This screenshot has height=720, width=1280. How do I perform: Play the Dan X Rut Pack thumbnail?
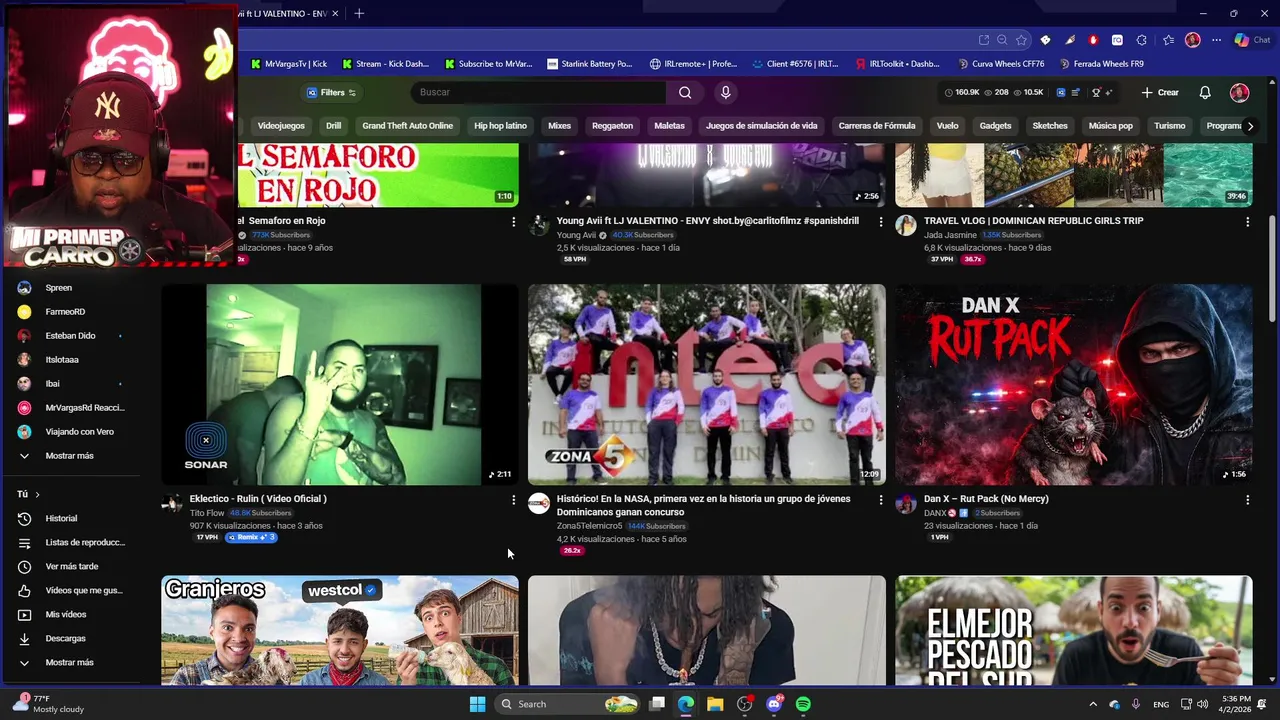click(x=1074, y=385)
